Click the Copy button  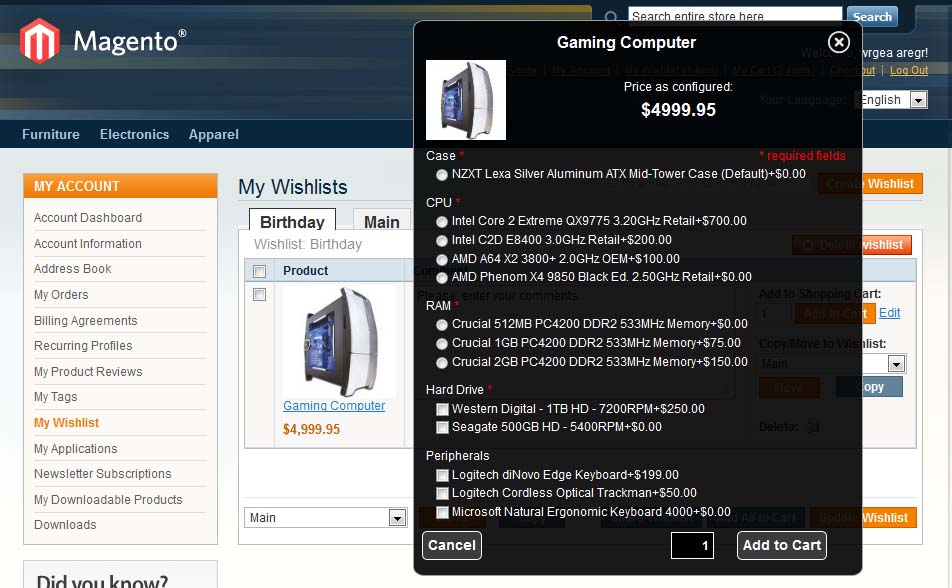[x=869, y=387]
